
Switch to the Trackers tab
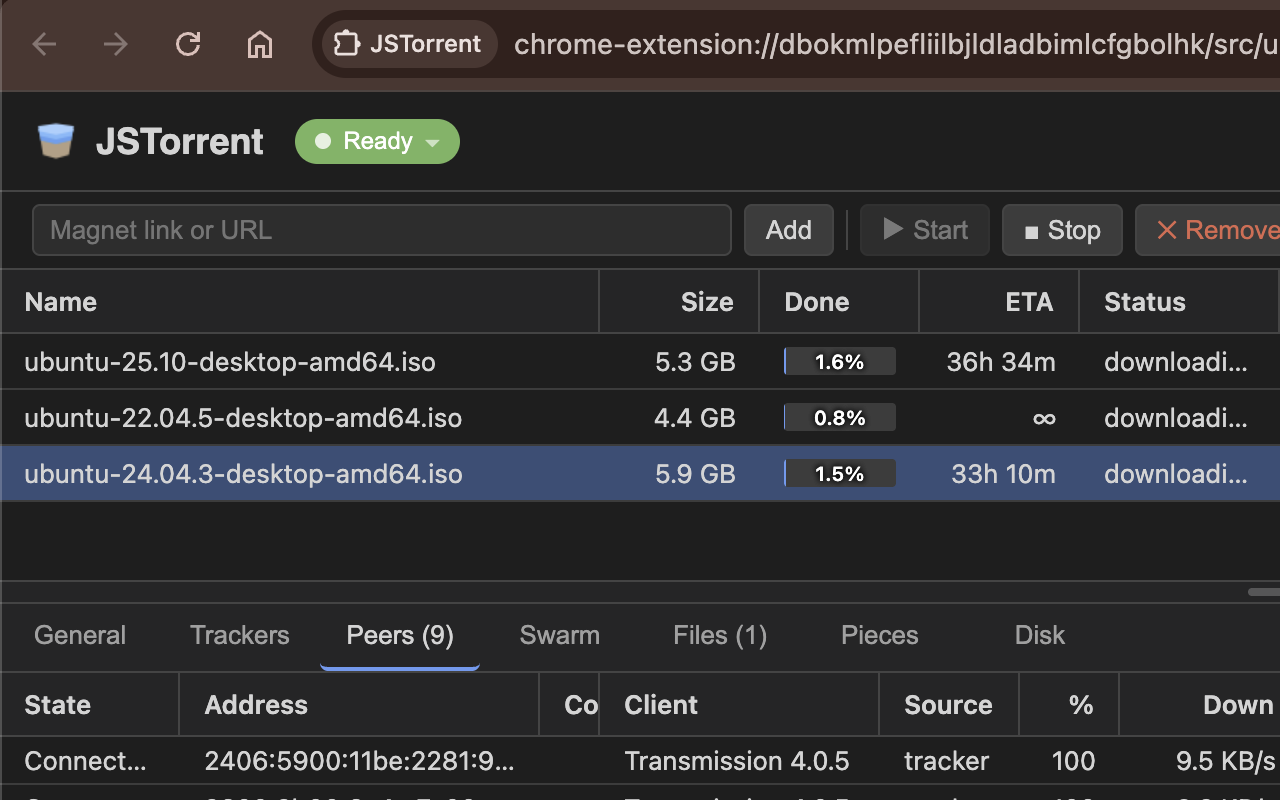click(x=239, y=635)
